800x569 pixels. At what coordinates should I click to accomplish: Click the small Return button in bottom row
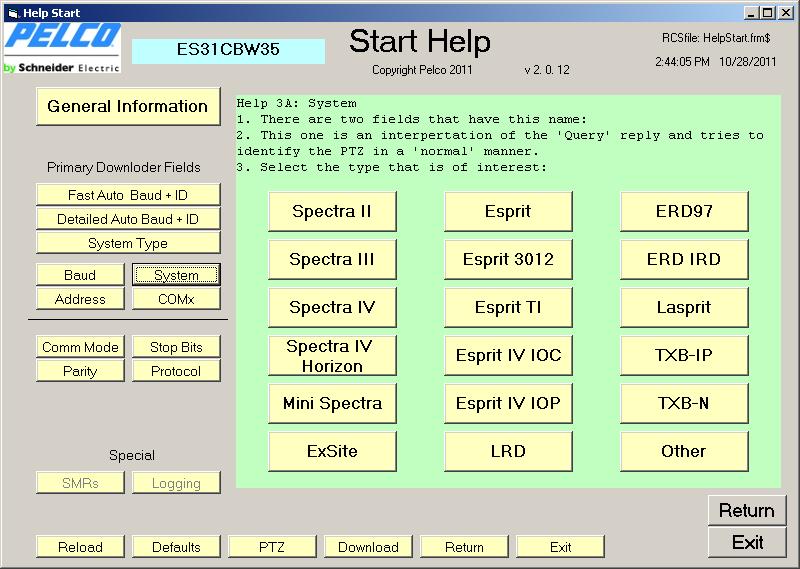(464, 547)
